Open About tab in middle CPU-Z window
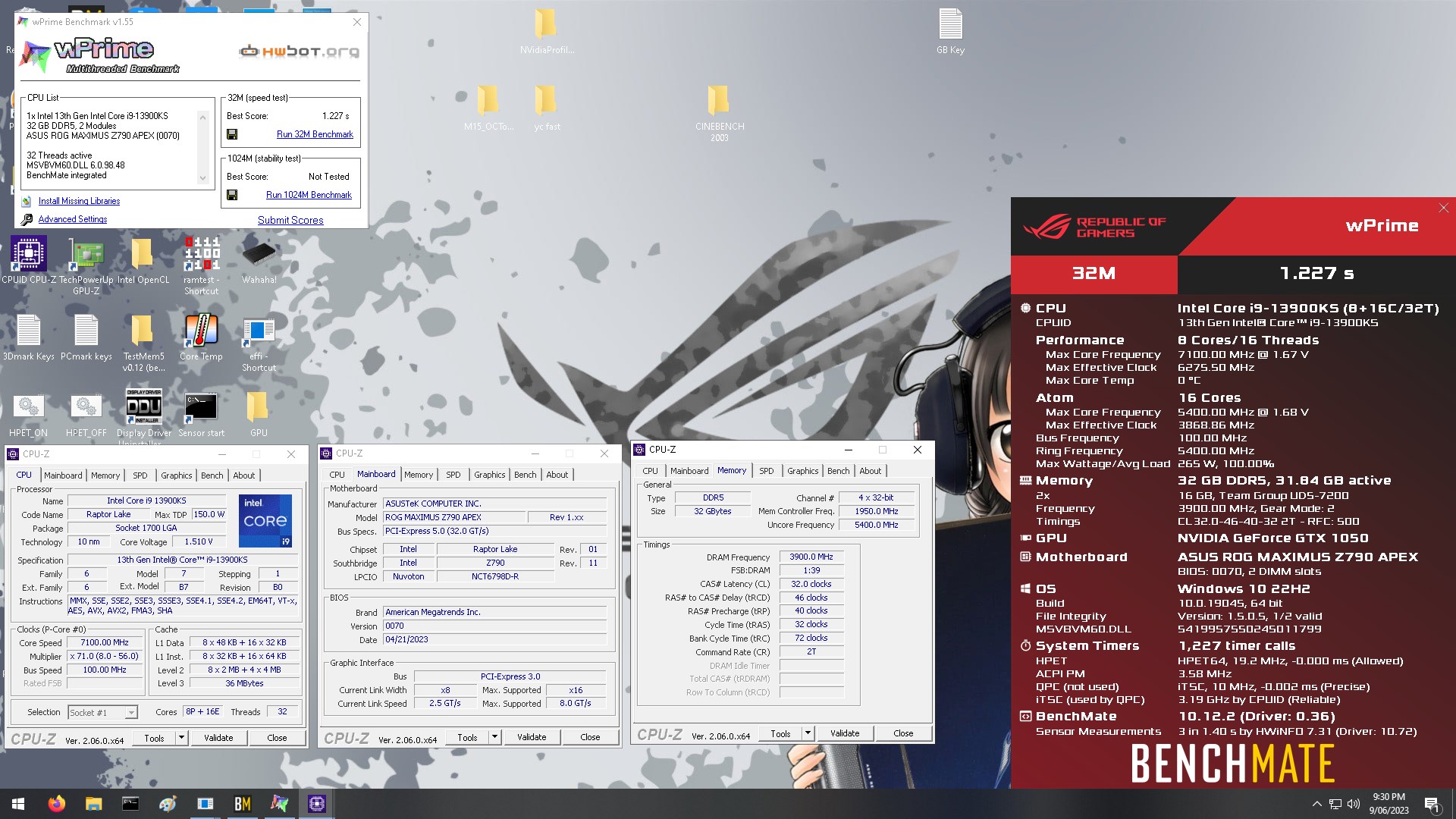Image resolution: width=1456 pixels, height=819 pixels. tap(557, 475)
